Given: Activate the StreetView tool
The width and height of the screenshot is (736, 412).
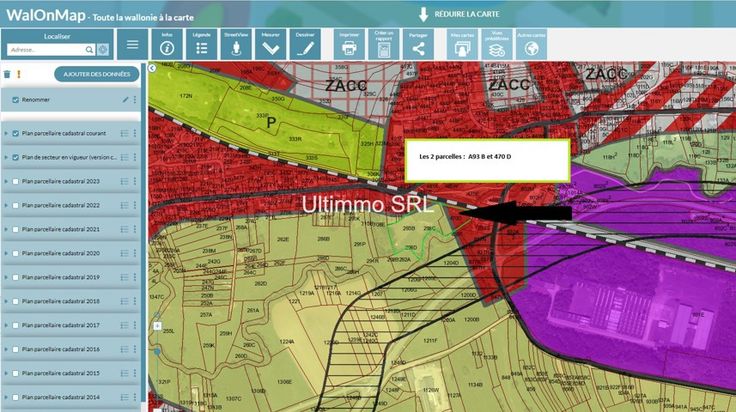Looking at the screenshot, I should (x=235, y=47).
